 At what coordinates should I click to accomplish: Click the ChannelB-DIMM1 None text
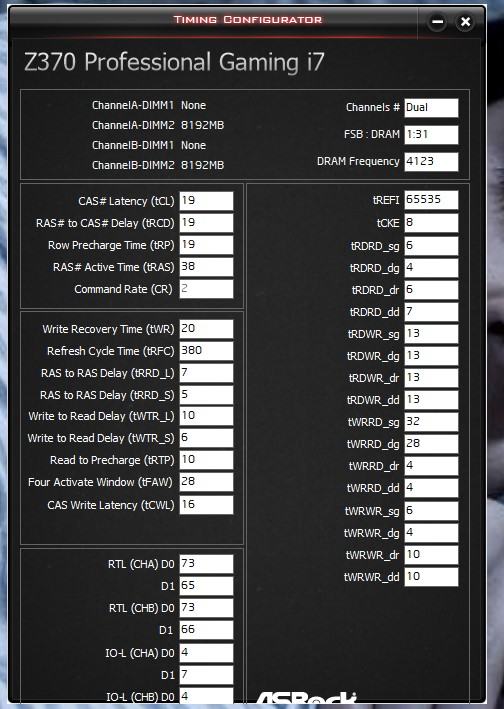149,146
